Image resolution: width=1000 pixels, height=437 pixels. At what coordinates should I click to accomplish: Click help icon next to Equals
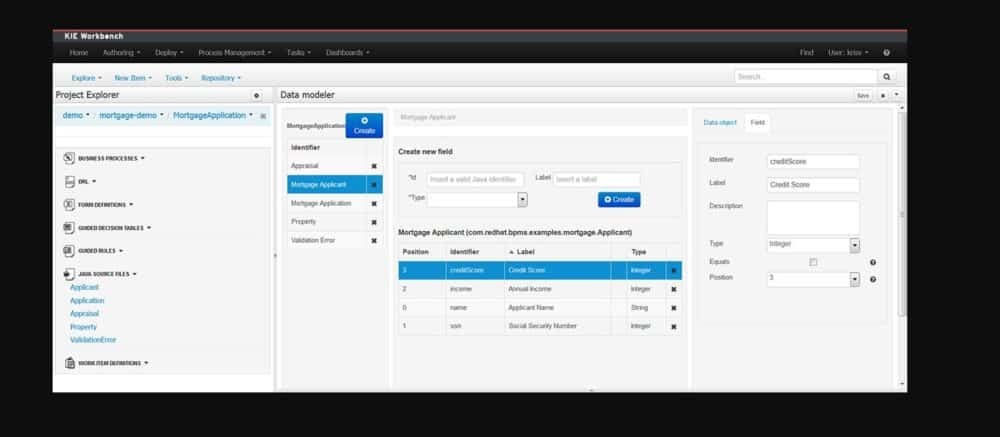tap(873, 262)
